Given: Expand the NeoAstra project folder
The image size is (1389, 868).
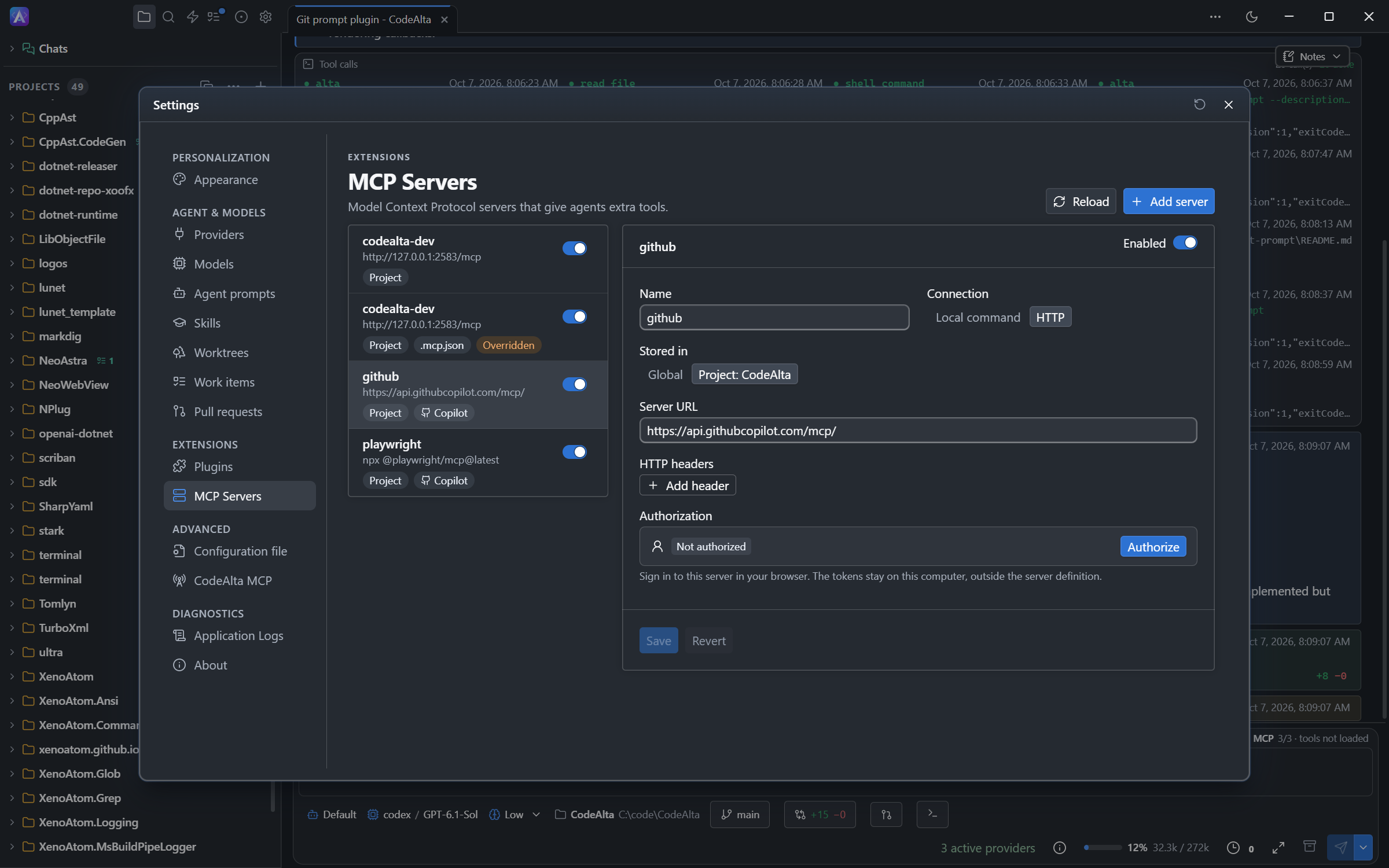Looking at the screenshot, I should tap(12, 361).
